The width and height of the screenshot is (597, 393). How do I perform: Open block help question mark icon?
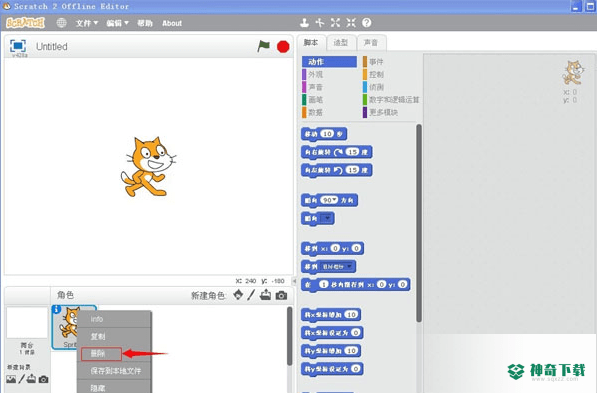(x=367, y=23)
